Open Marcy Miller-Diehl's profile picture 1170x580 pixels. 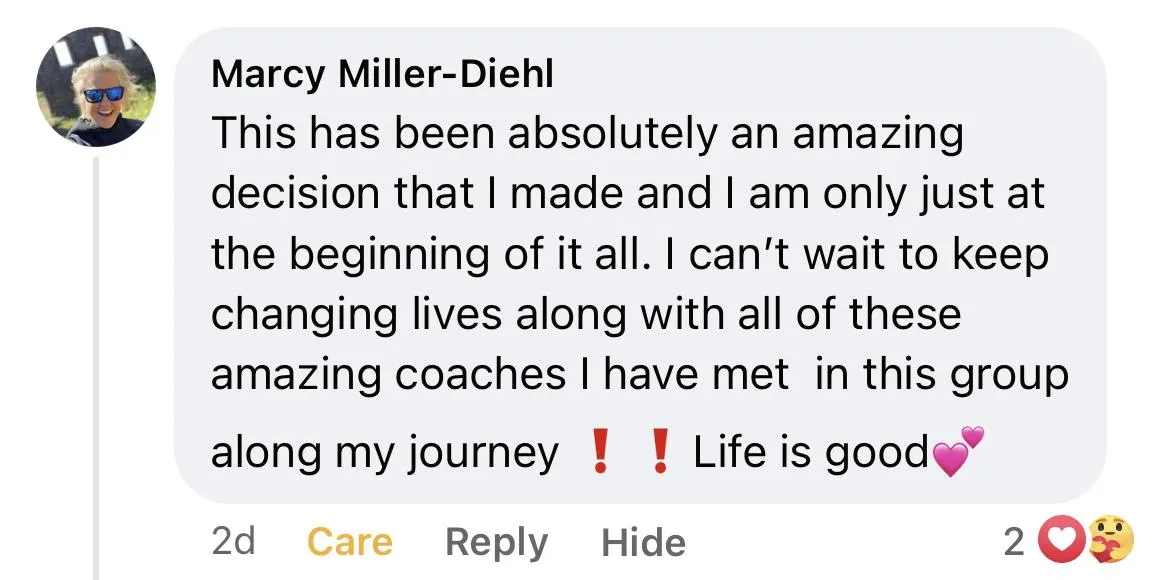click(x=95, y=87)
